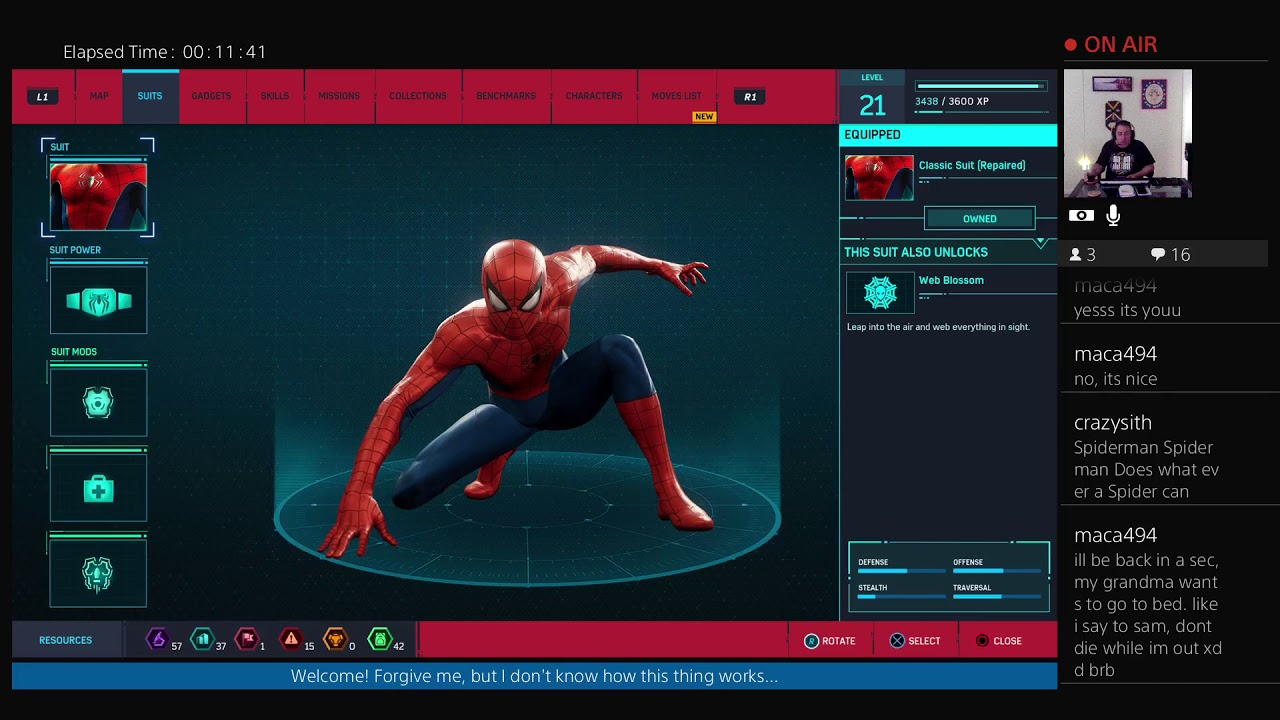Open the Suit Power belt icon slot

[x=98, y=301]
